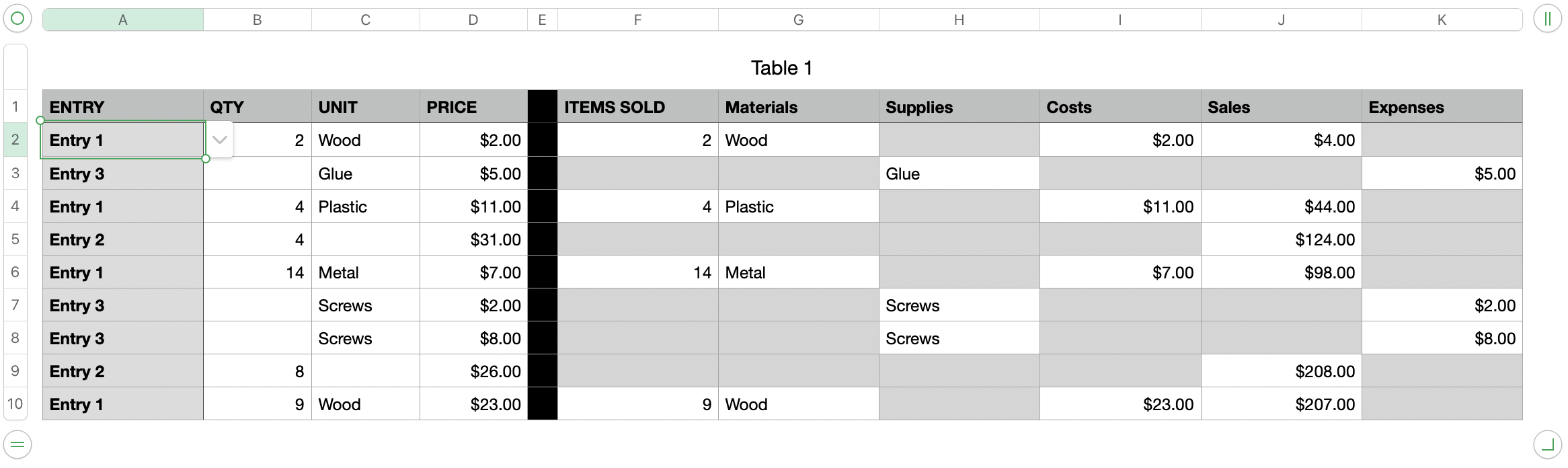Image resolution: width=1568 pixels, height=468 pixels.
Task: Select column A header
Action: [123, 20]
